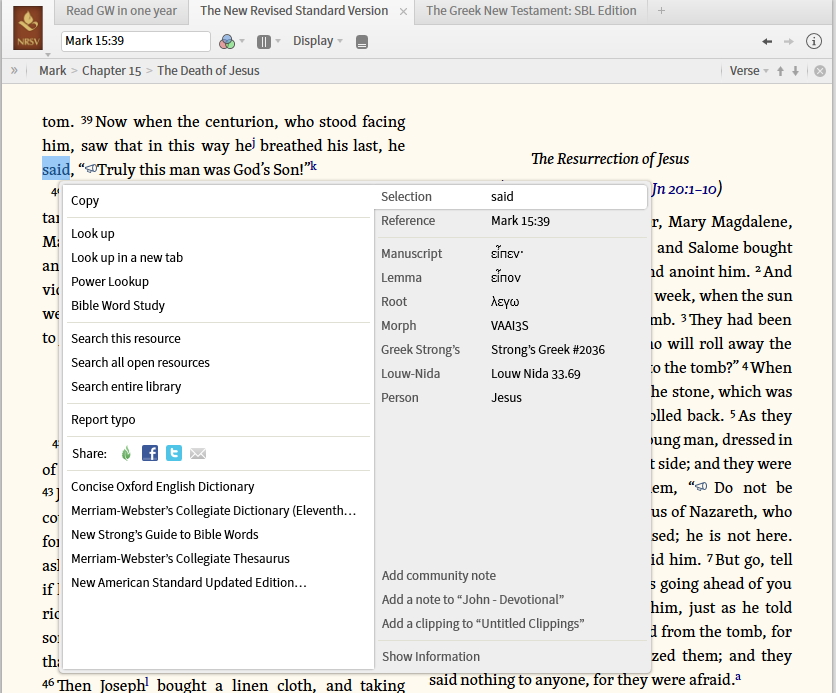This screenshot has width=836, height=693.
Task: Go forward with the right arrow
Action: [x=789, y=42]
